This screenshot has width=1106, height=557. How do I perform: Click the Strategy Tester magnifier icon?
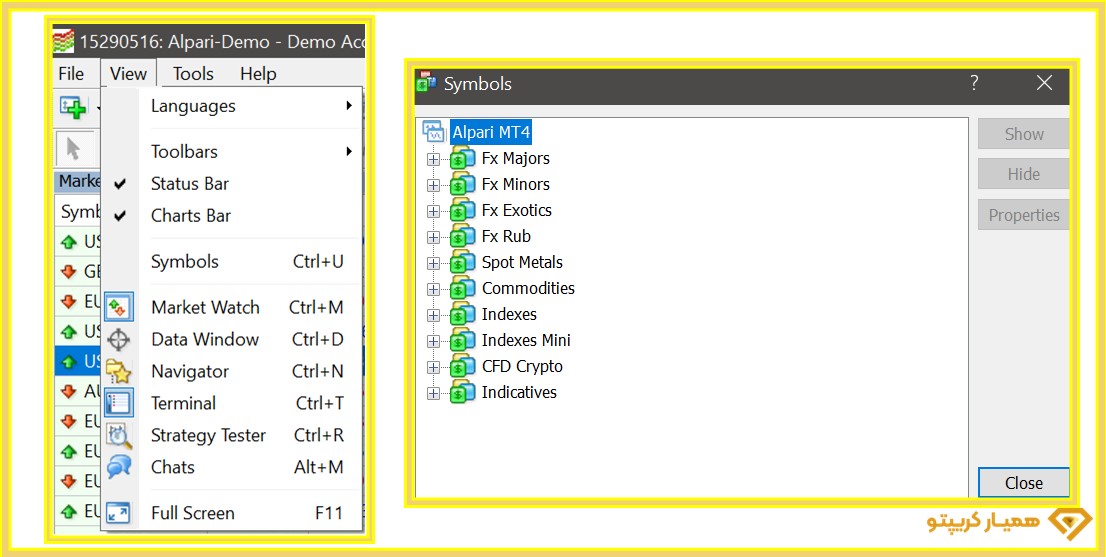[x=118, y=436]
